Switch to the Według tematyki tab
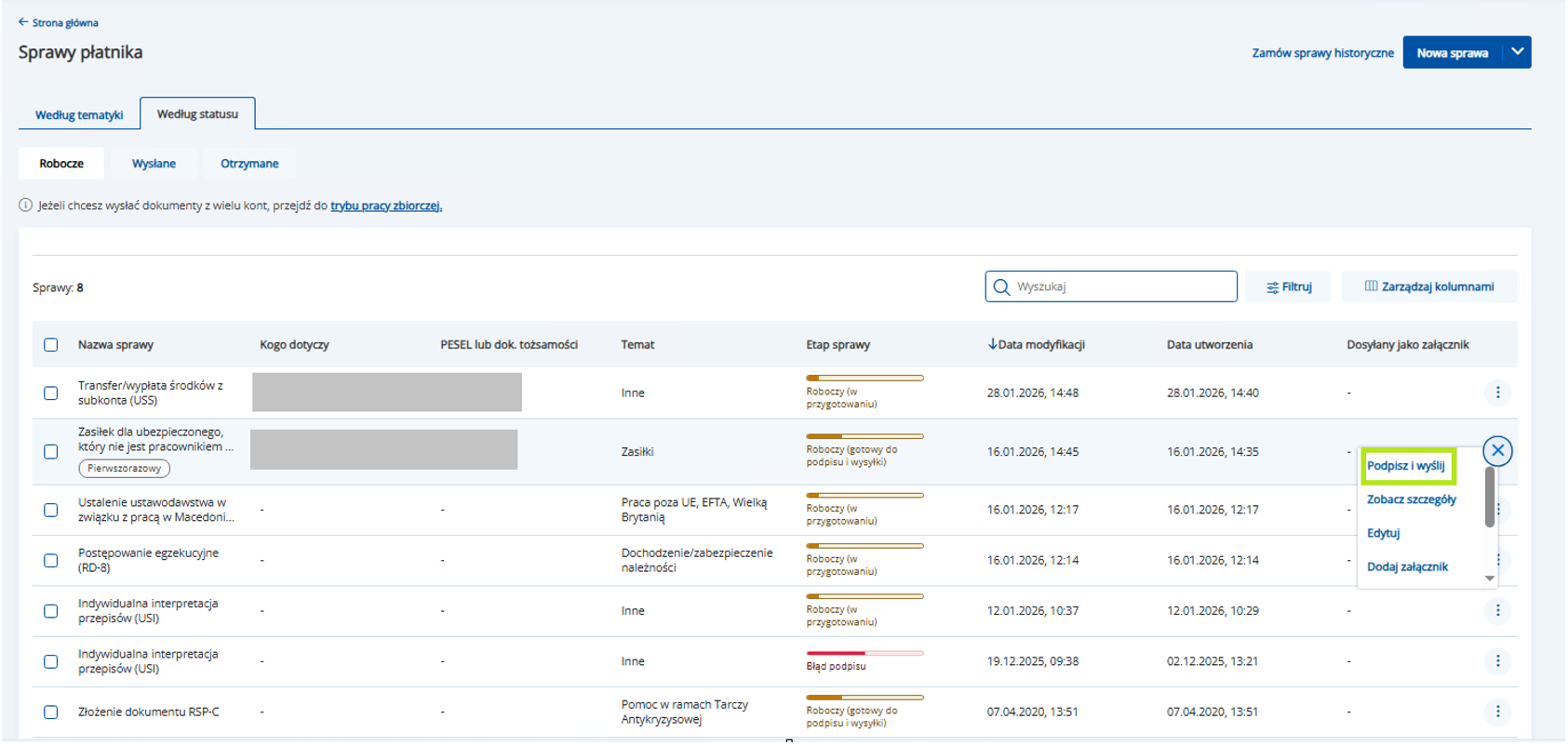 coord(79,115)
